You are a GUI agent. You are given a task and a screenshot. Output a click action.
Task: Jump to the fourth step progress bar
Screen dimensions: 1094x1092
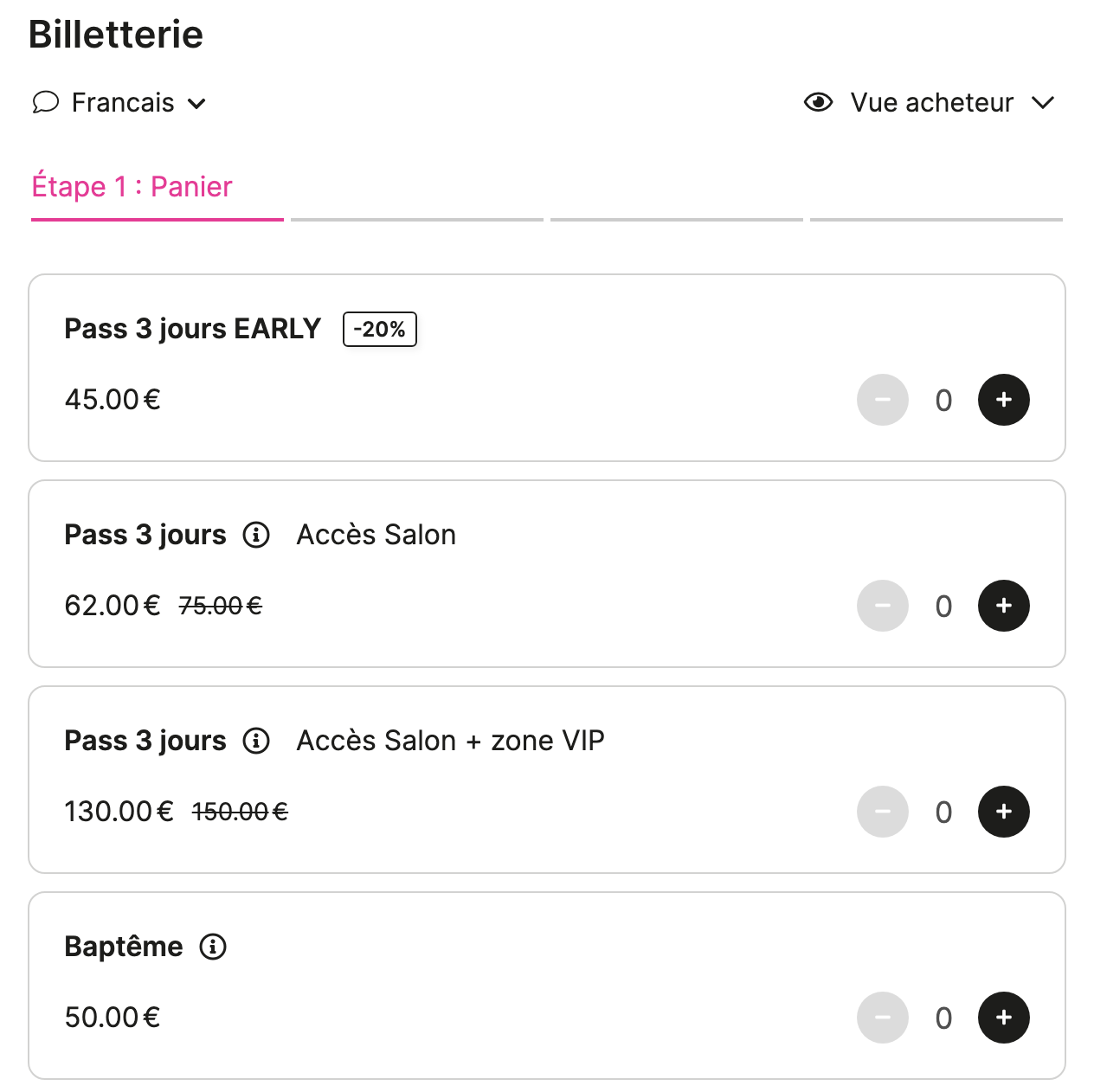coord(936,220)
